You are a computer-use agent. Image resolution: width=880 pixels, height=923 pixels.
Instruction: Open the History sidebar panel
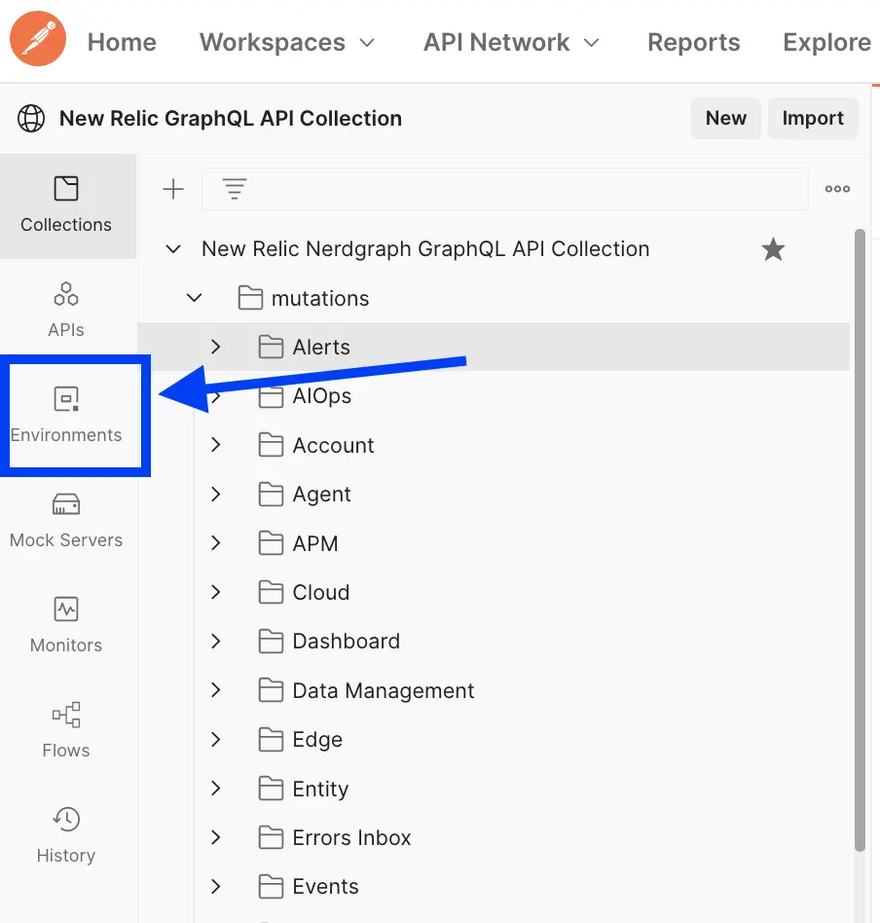click(x=66, y=835)
